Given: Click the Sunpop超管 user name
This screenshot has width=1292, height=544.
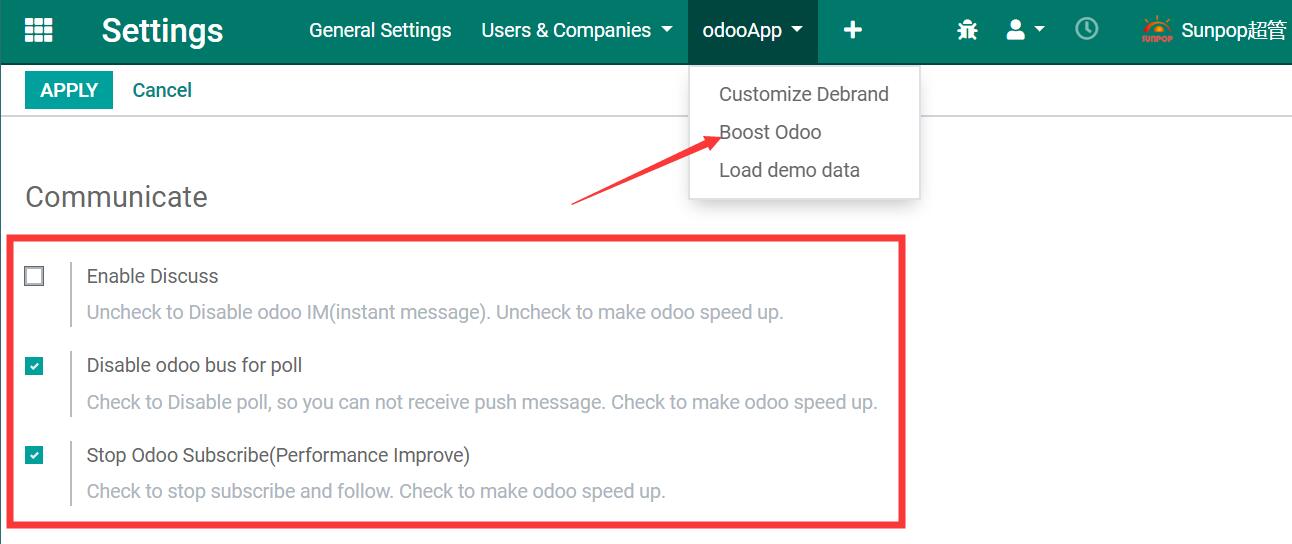Looking at the screenshot, I should pos(1234,30).
